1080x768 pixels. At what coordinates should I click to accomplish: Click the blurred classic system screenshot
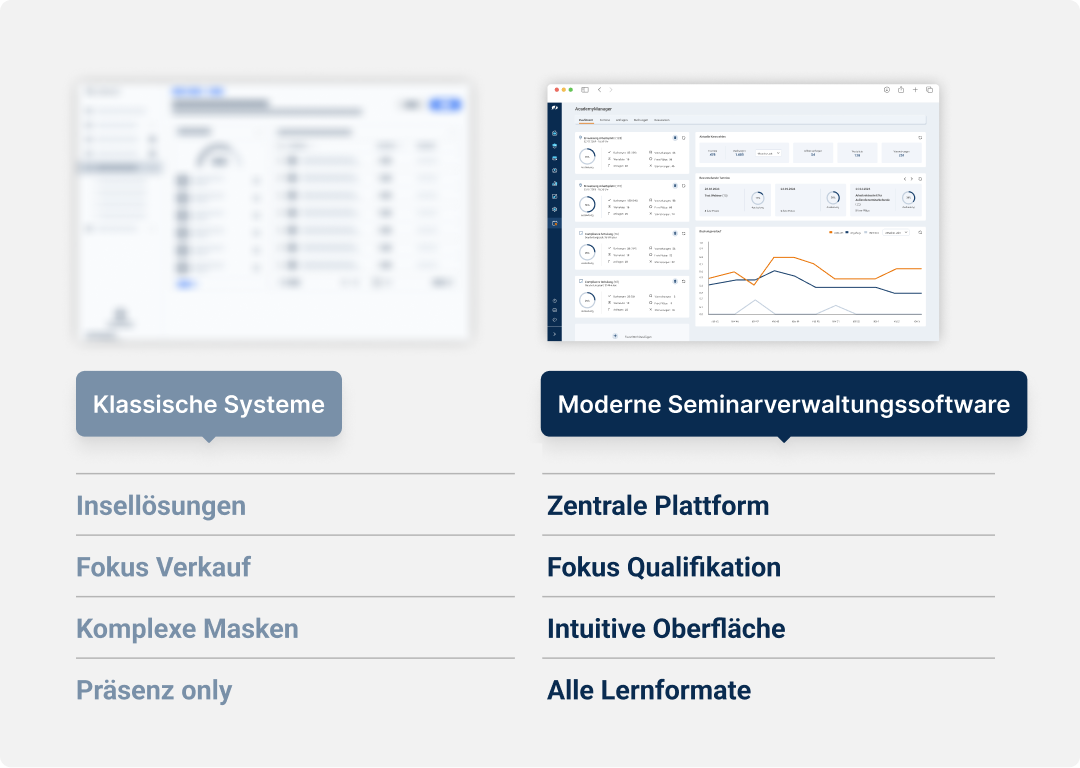273,213
